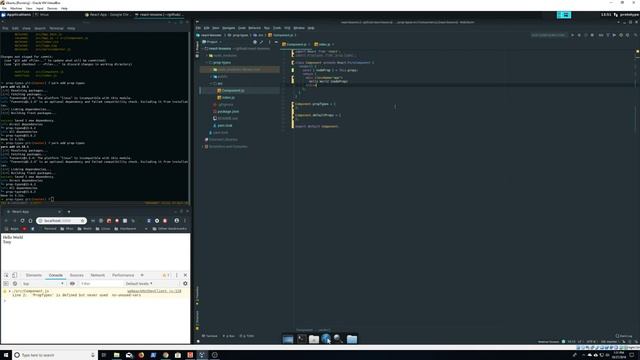Screen dimensions: 640x360
Task: Click the Chrome home button
Action: 30,221
